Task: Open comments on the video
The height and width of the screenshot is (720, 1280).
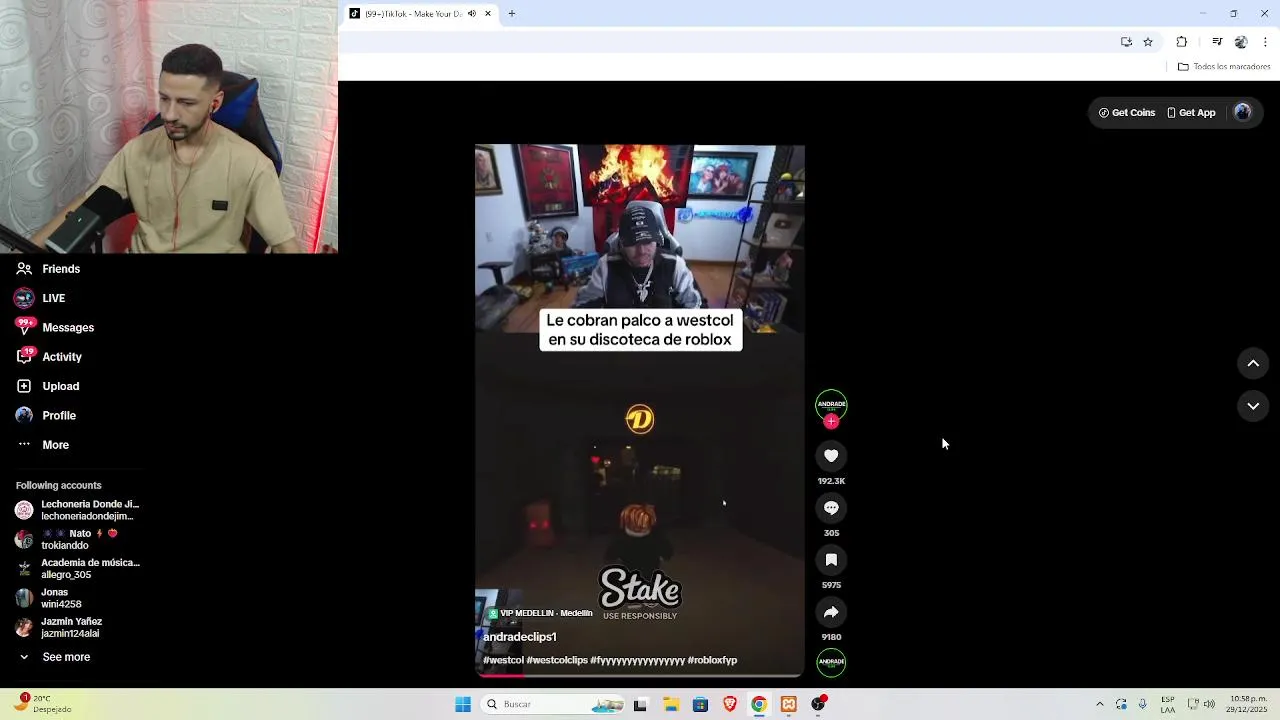Action: (831, 508)
